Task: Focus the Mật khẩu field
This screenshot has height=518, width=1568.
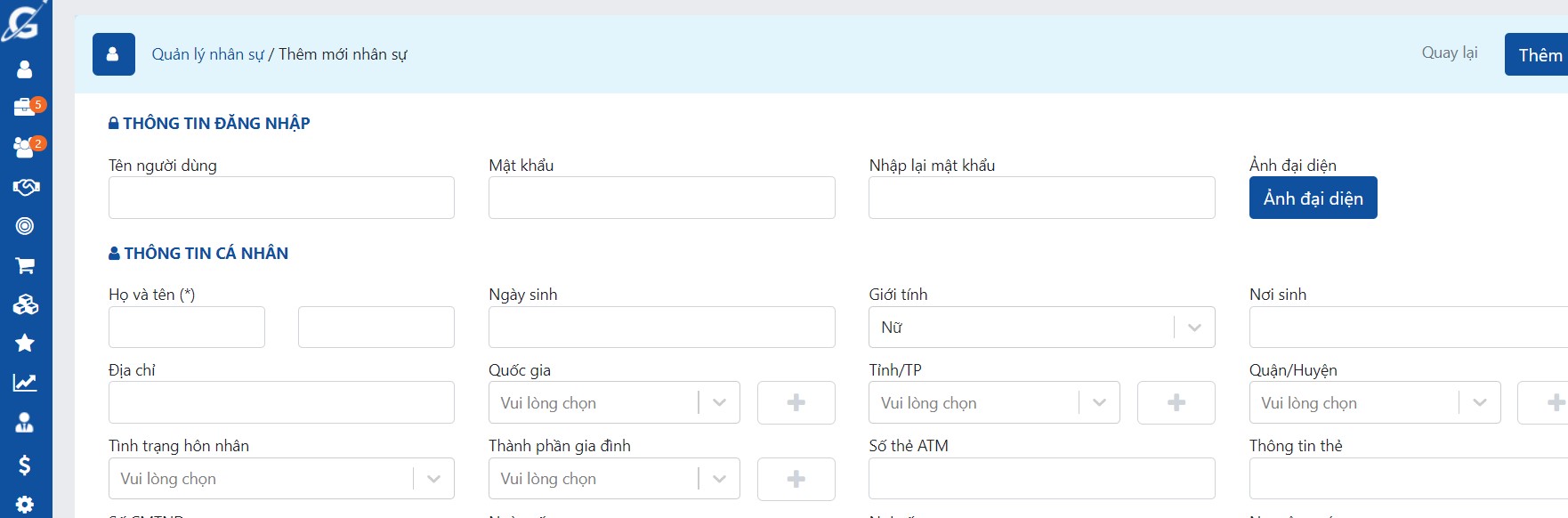Action: pyautogui.click(x=662, y=198)
